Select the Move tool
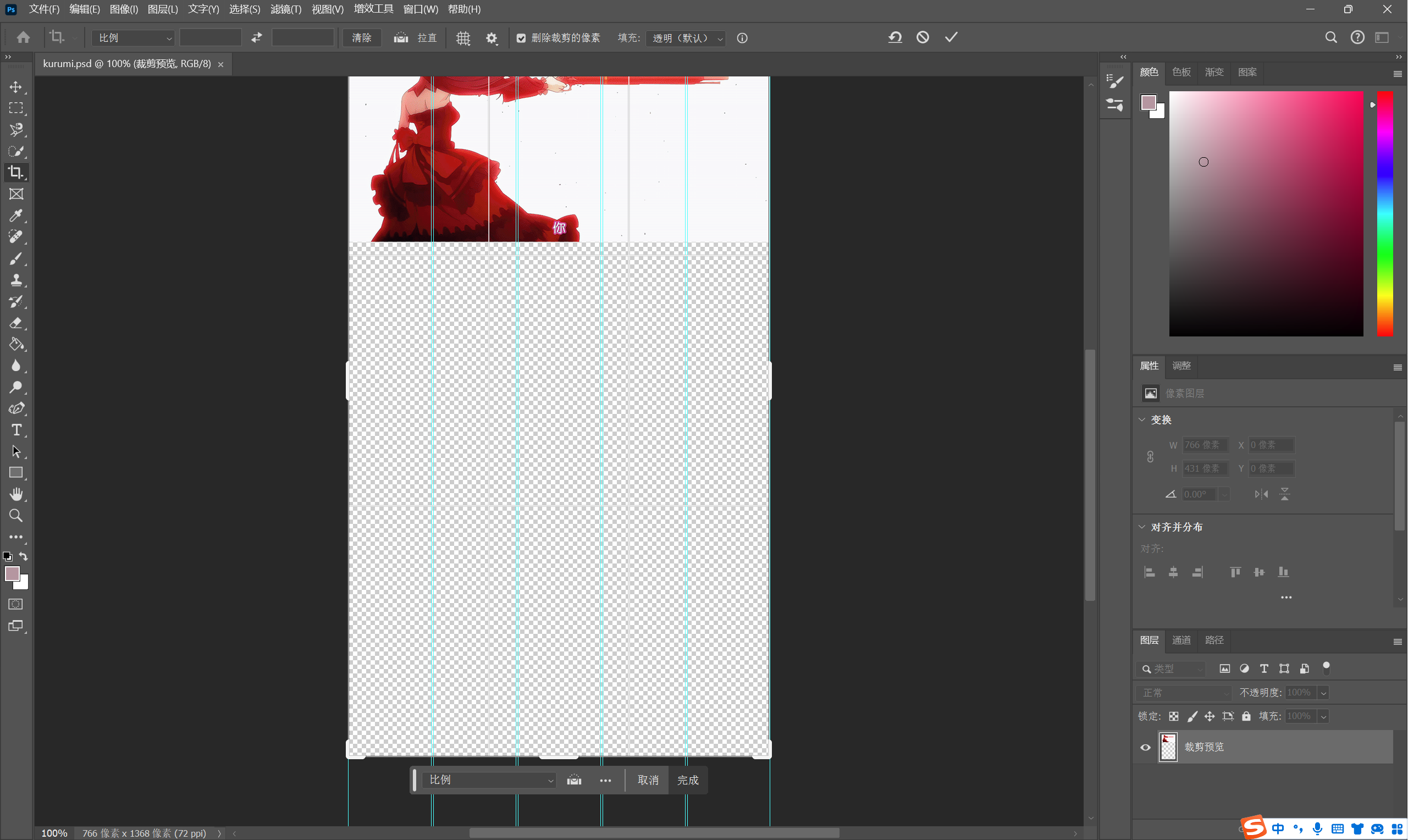This screenshot has width=1408, height=840. [x=16, y=87]
